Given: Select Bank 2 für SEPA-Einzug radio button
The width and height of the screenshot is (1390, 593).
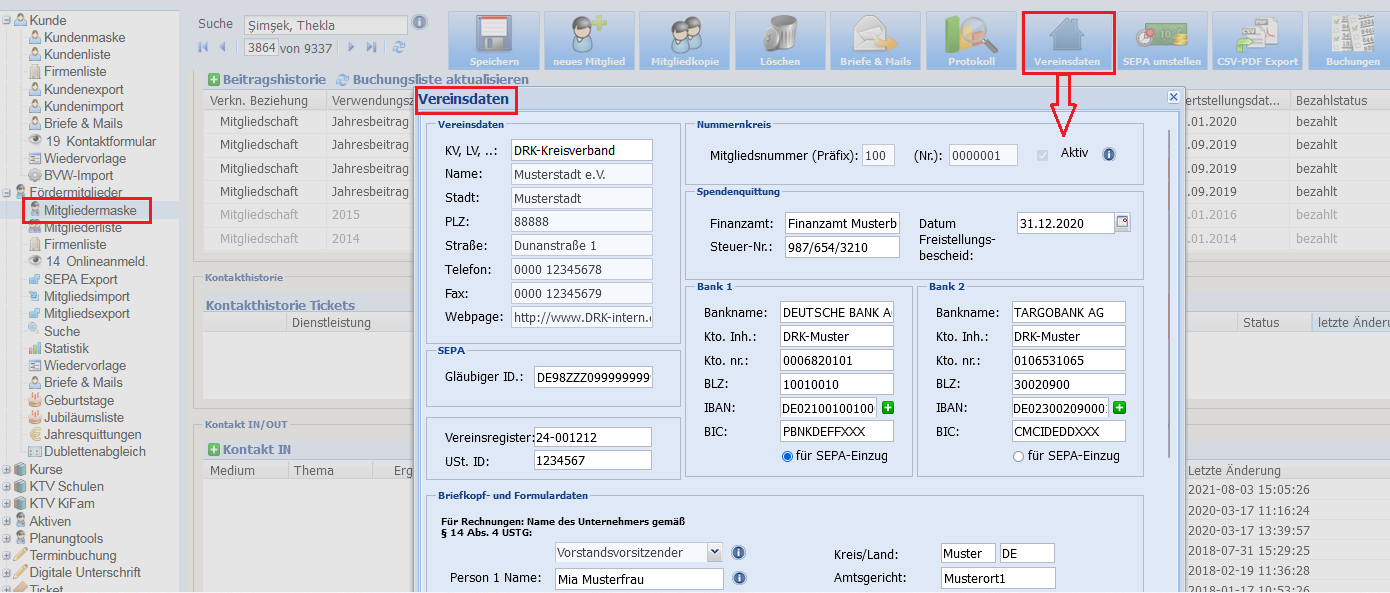Looking at the screenshot, I should (x=1018, y=456).
